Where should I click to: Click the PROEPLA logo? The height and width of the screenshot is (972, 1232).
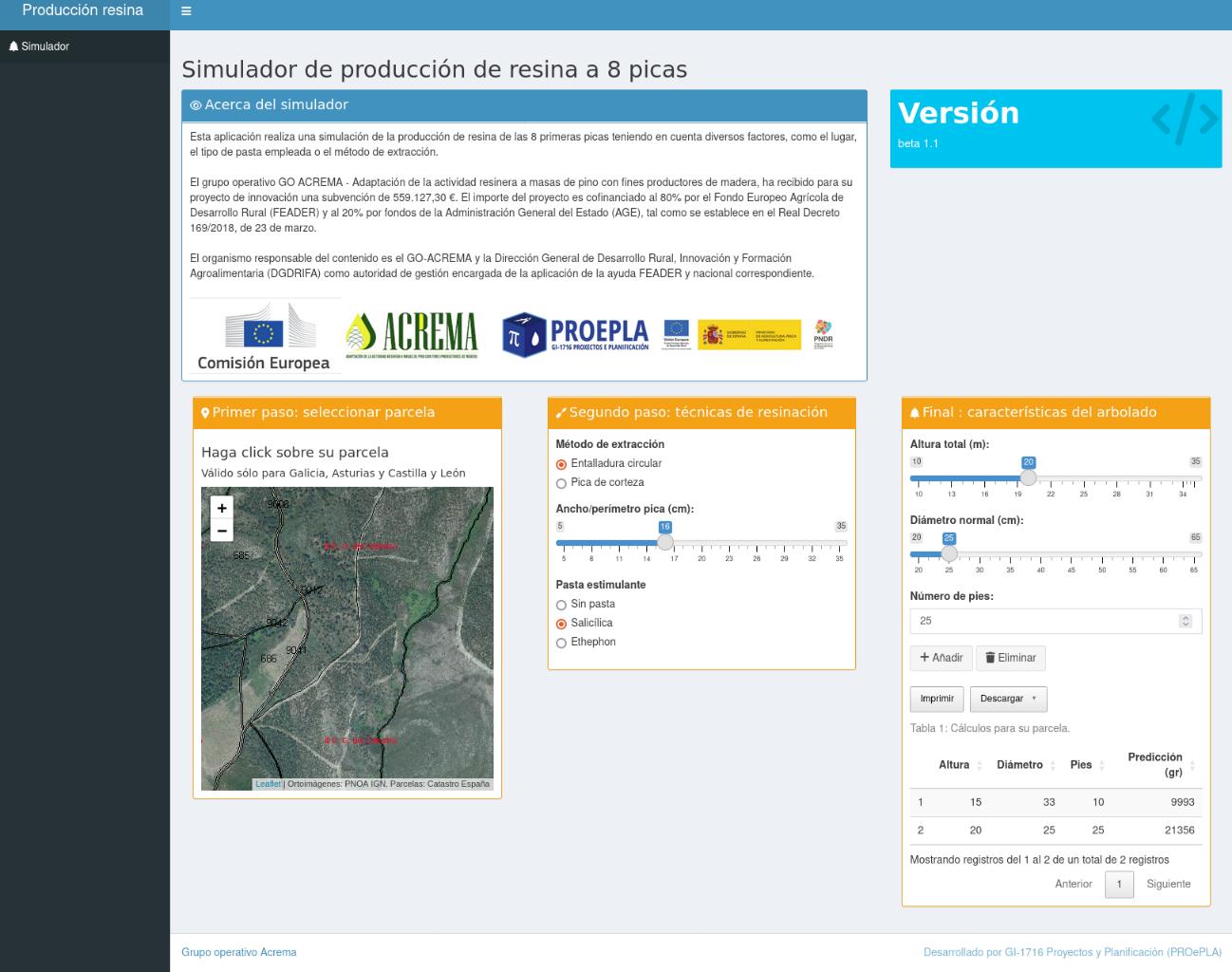(x=575, y=334)
